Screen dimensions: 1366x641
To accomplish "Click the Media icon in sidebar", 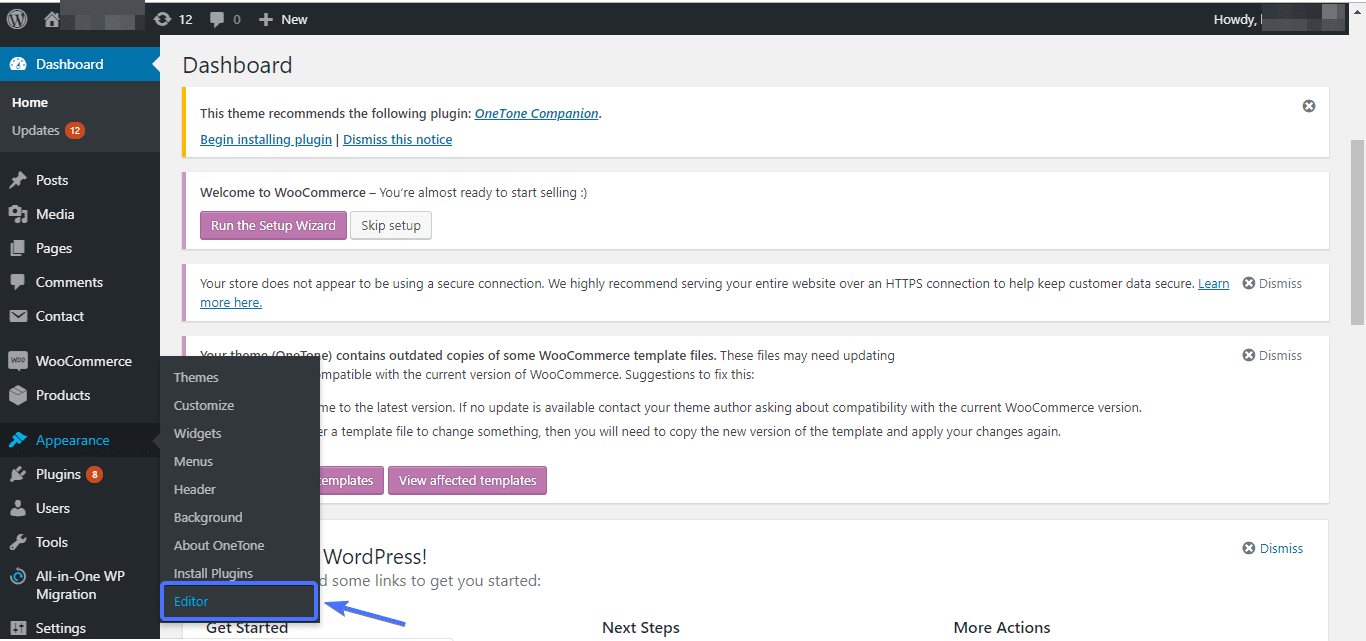I will 18,214.
